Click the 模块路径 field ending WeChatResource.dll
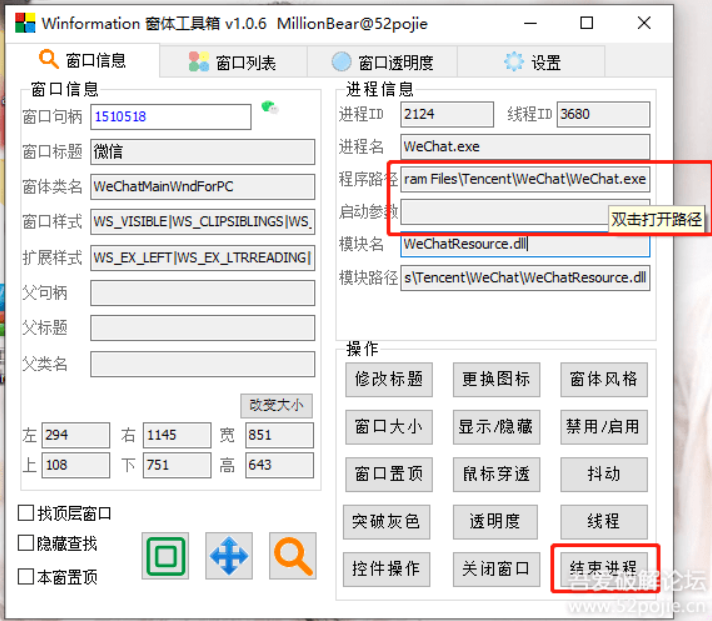Screen dimensions: 712x621 point(525,278)
